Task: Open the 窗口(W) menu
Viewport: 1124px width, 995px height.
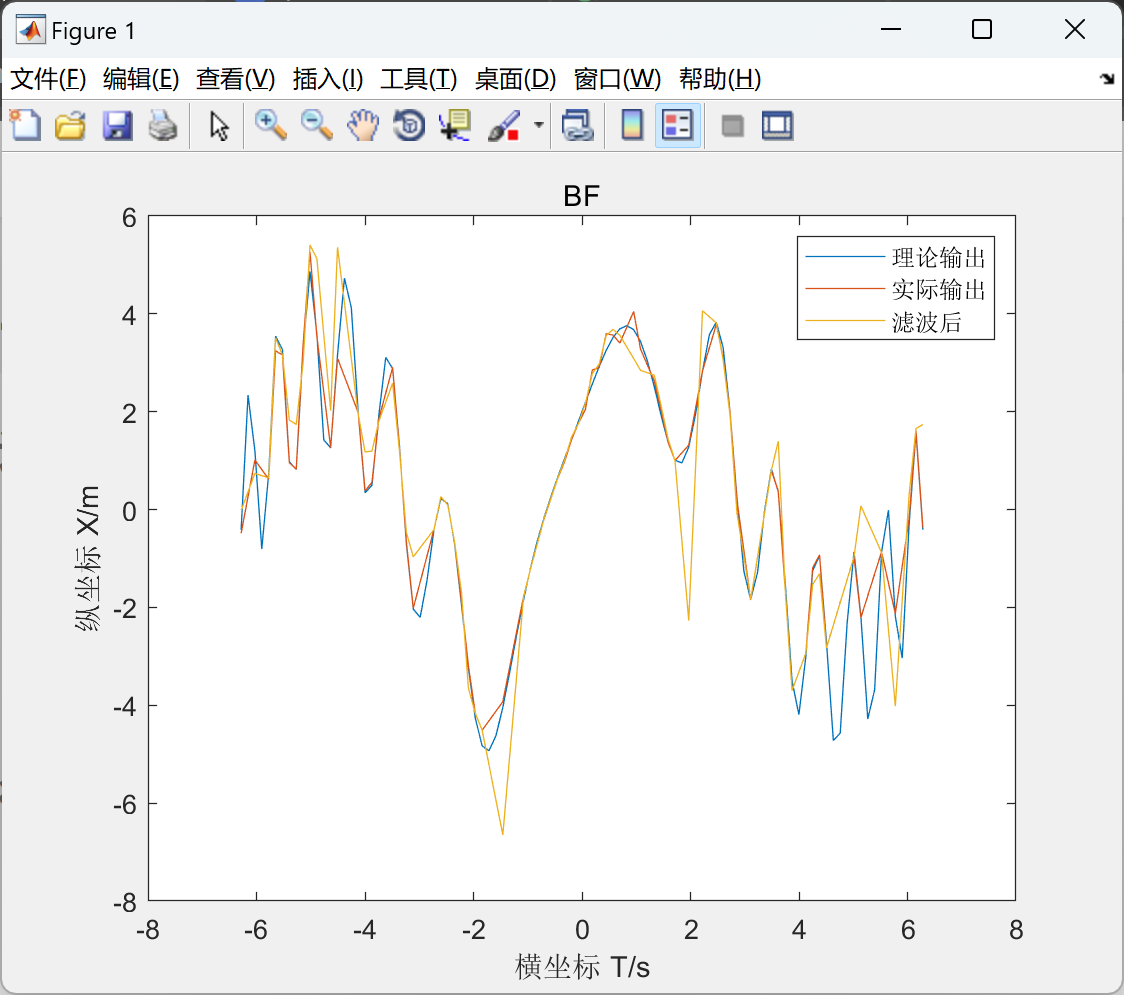Action: click(x=617, y=79)
